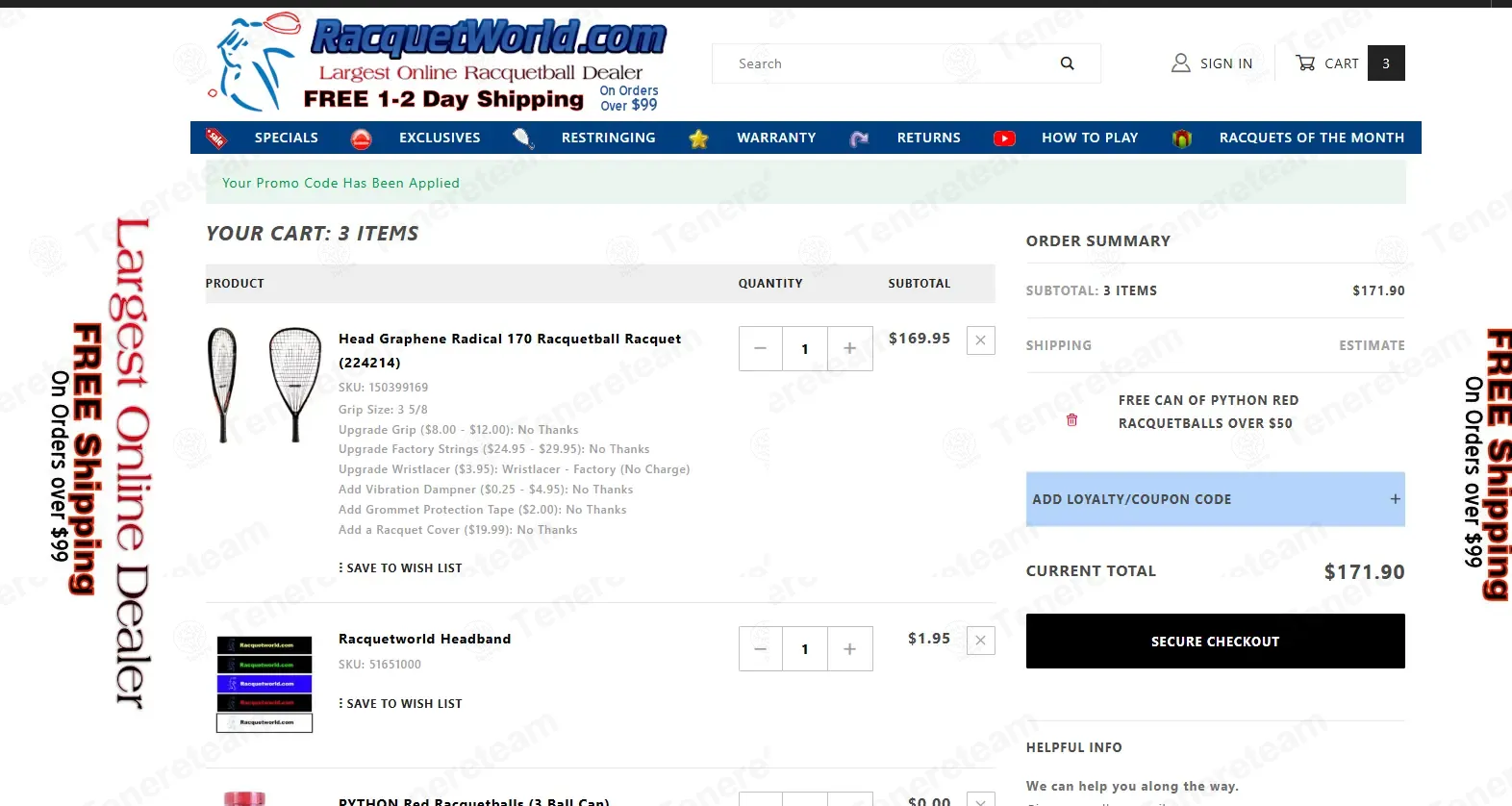Open the shopping cart icon
The image size is (1512, 806).
click(x=1305, y=63)
